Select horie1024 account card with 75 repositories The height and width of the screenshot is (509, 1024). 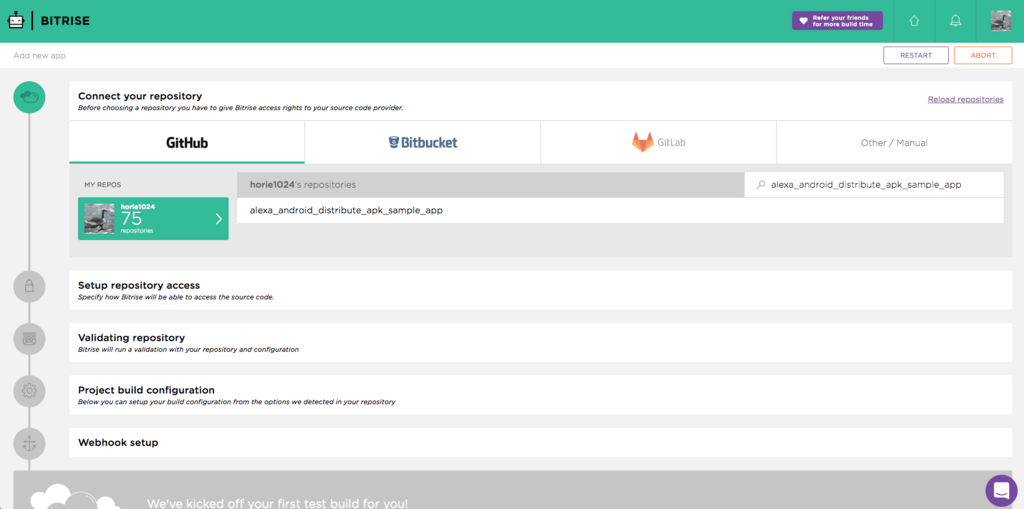153,219
